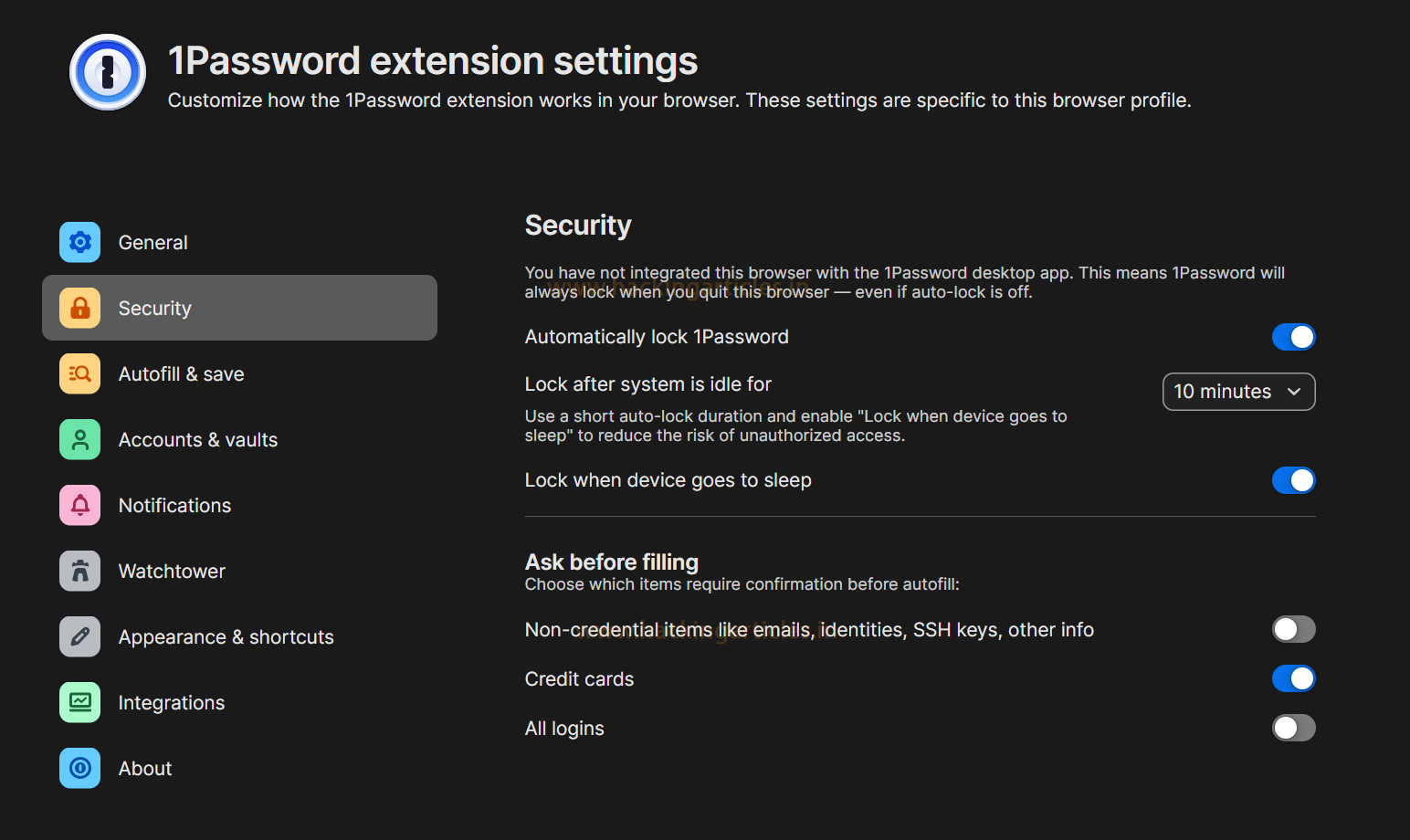Go to Notifications settings section

point(174,506)
